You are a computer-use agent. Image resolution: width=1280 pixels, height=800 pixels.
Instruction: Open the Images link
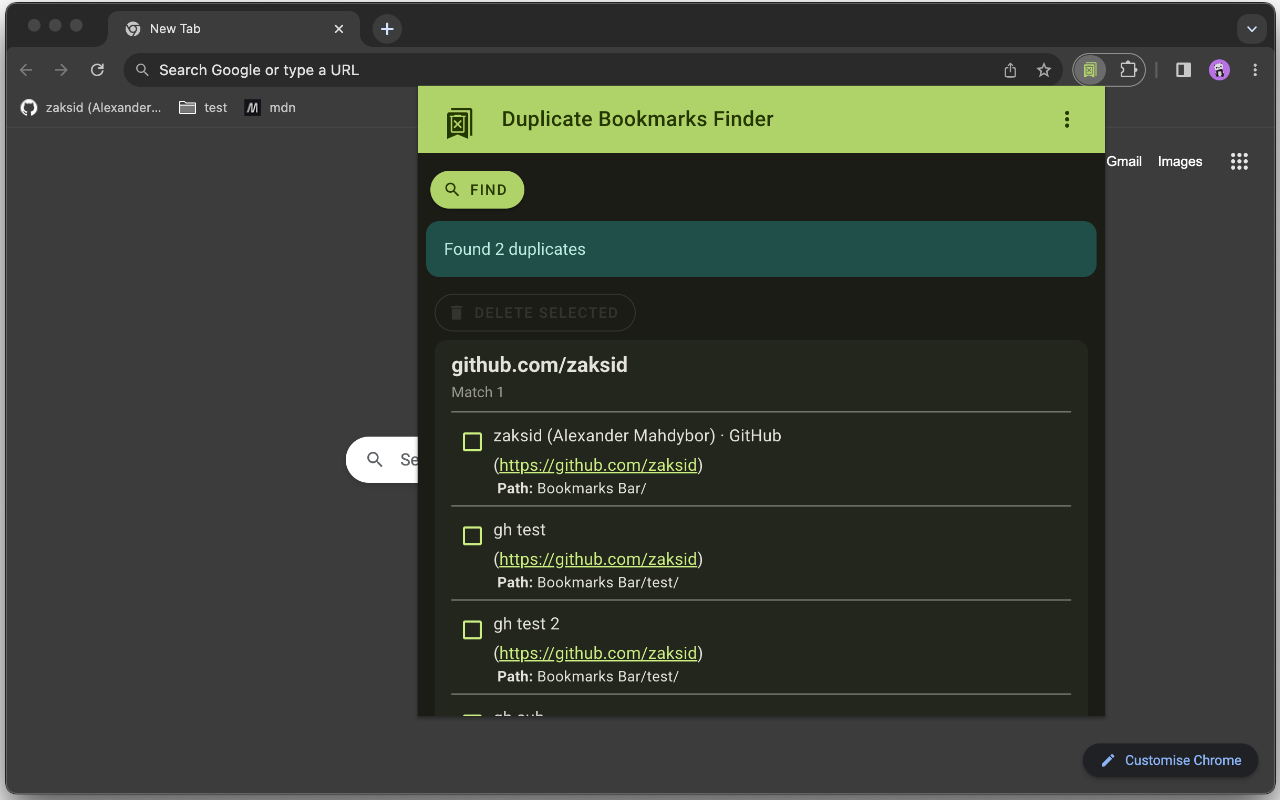[x=1180, y=161]
